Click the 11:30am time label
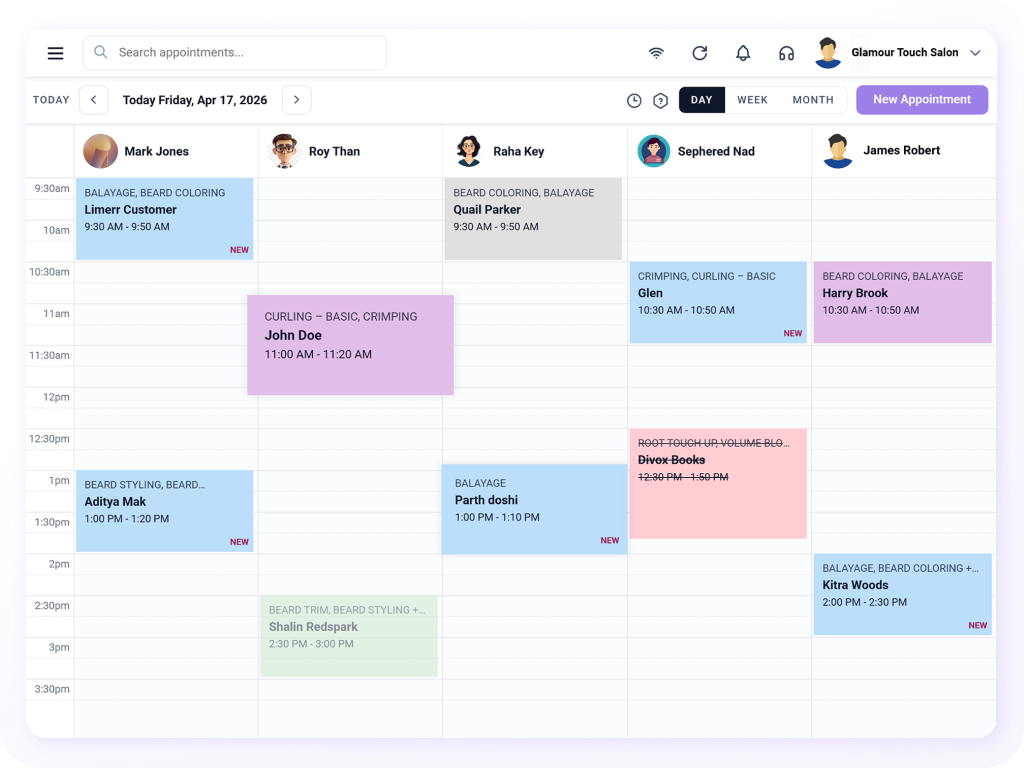1024x768 pixels. tap(50, 355)
